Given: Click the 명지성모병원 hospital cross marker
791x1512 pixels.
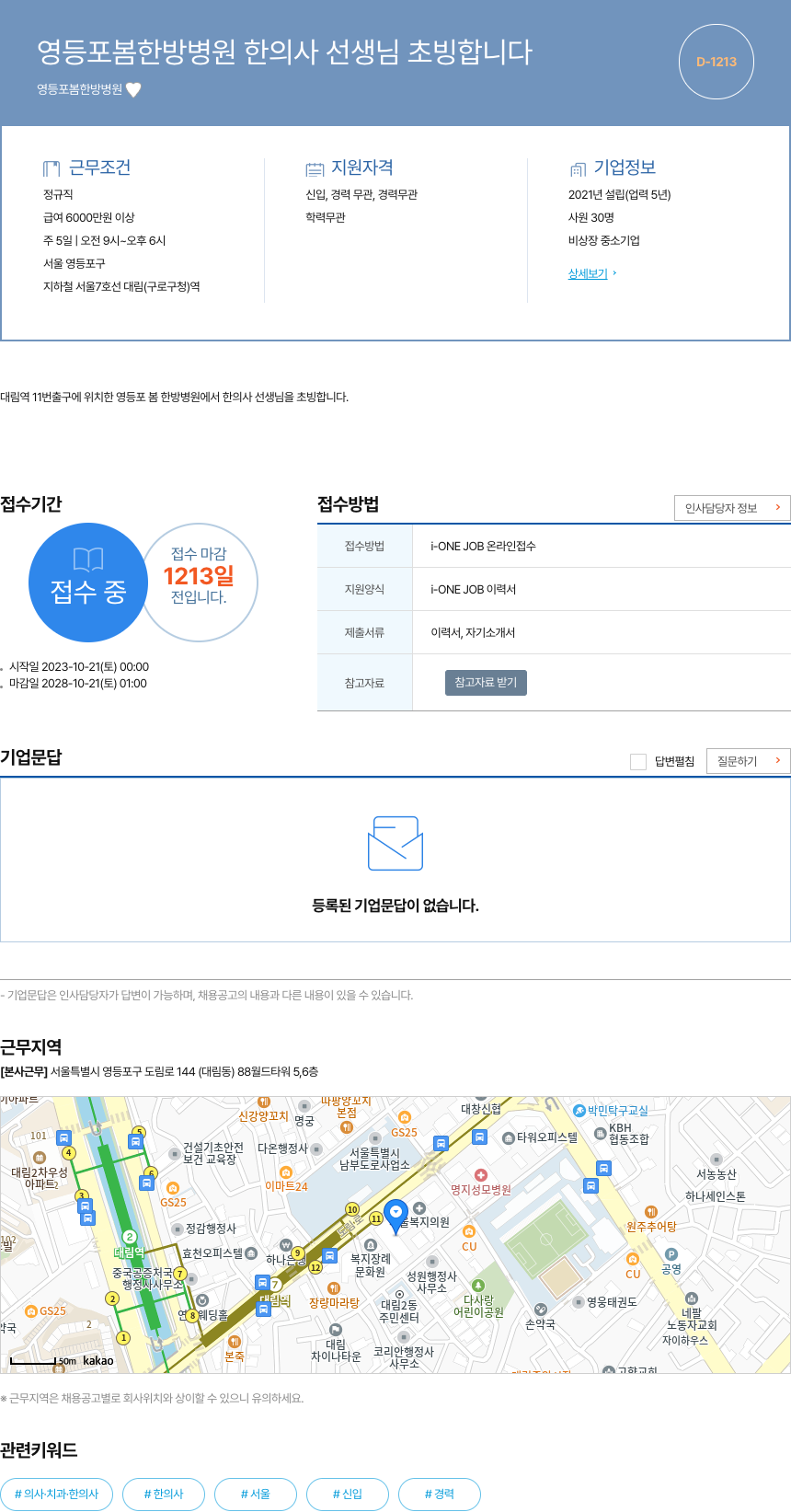Looking at the screenshot, I should (x=480, y=1175).
